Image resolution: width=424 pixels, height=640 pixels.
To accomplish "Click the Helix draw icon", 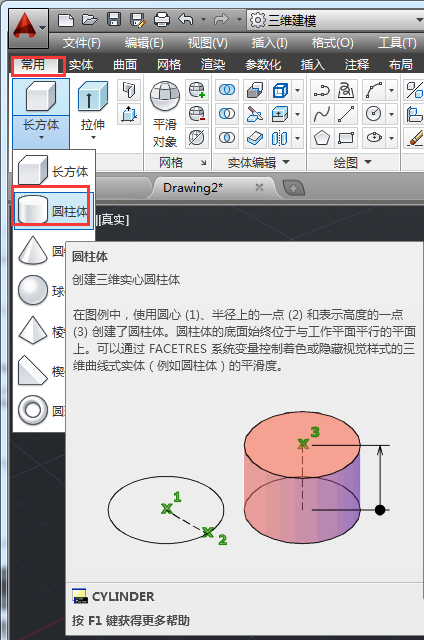I will click(346, 90).
